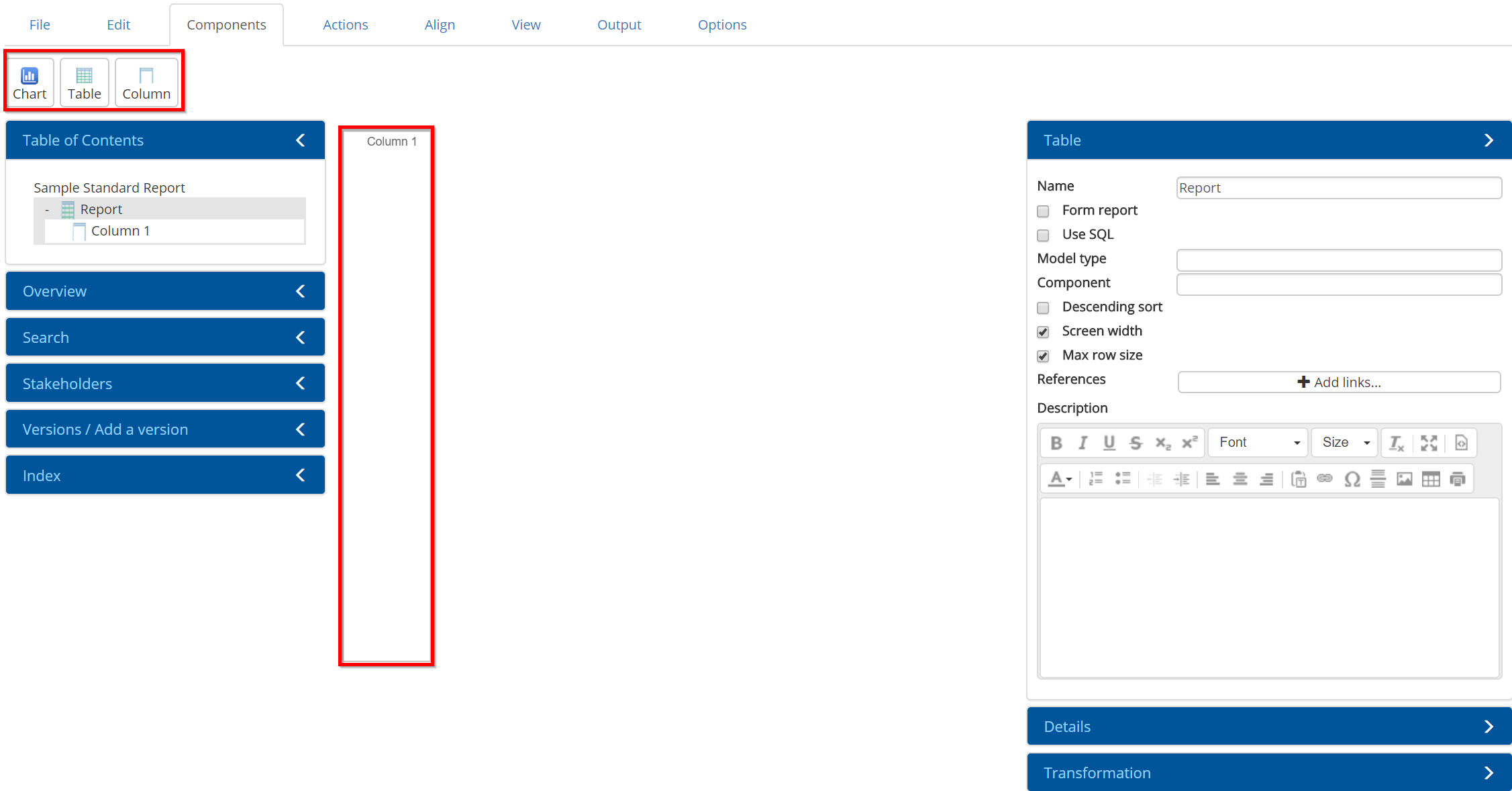1512x791 pixels.
Task: Expand the Stakeholders panel
Action: 165,384
